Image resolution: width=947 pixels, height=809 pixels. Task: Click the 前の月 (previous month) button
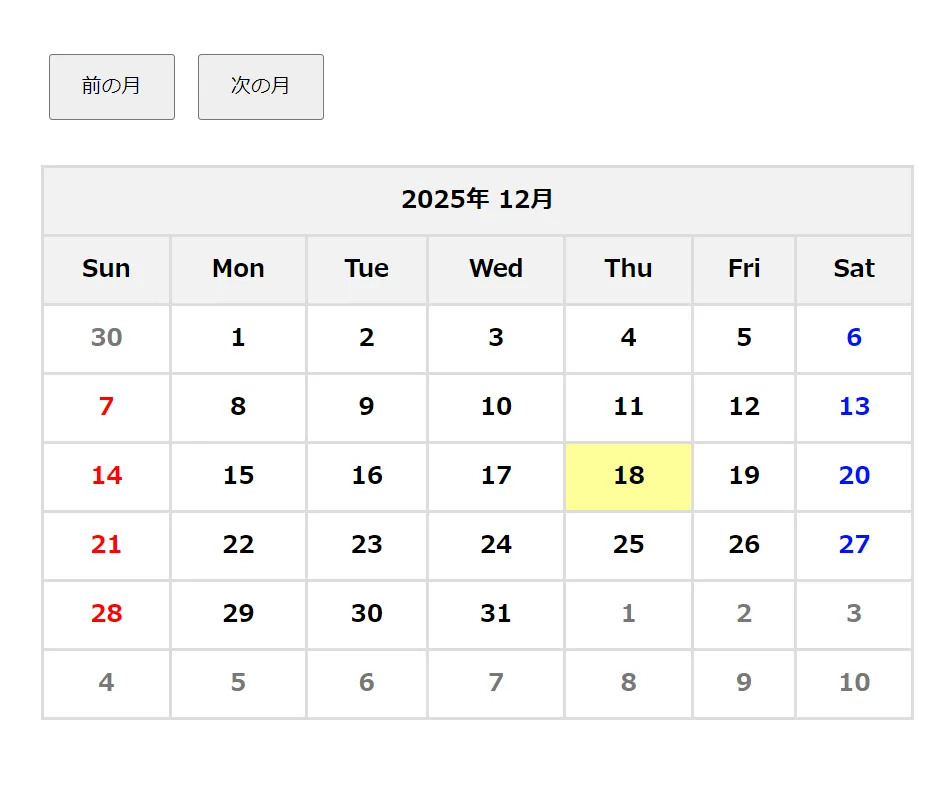112,87
